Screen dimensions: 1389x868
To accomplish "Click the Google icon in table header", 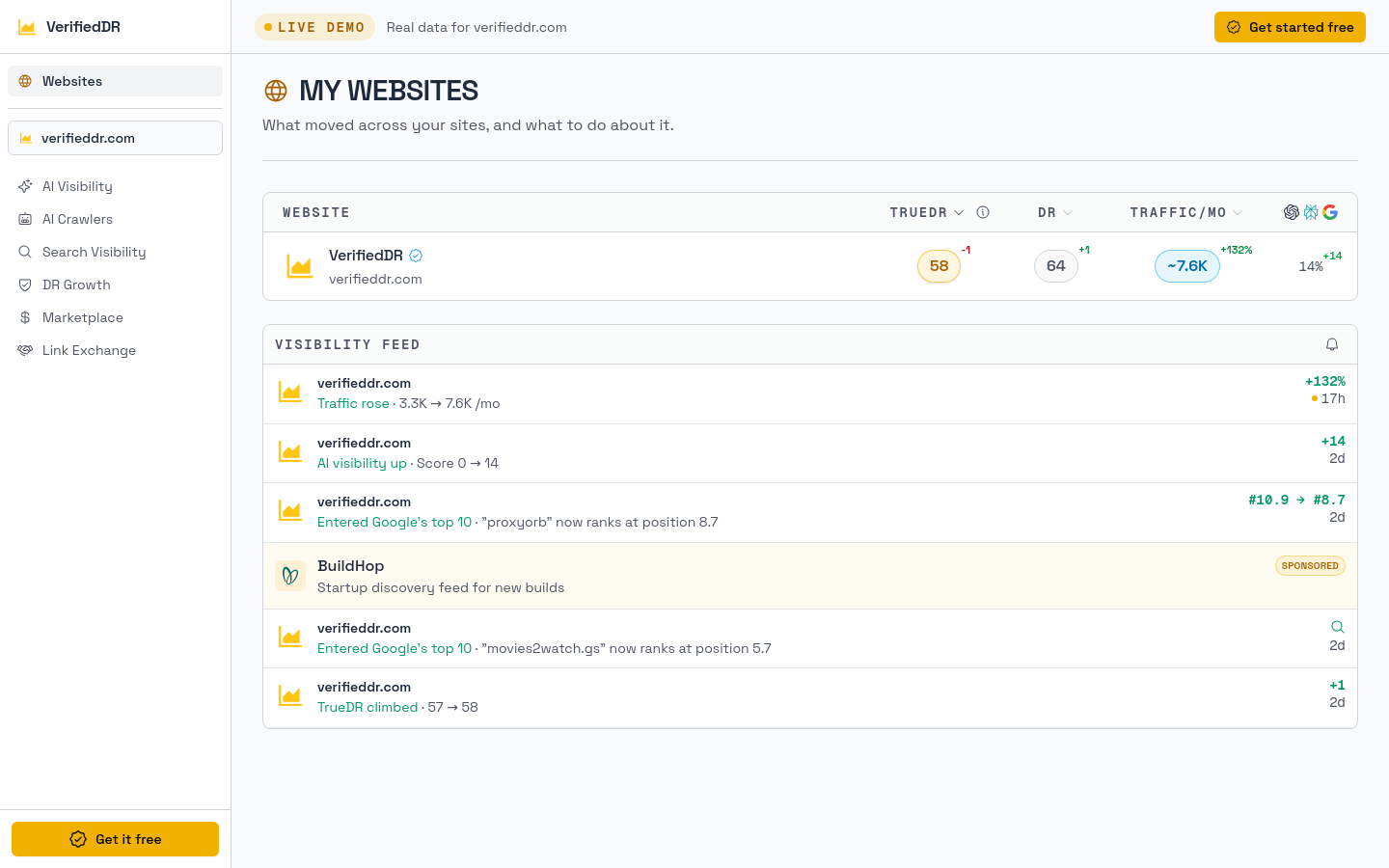I will pyautogui.click(x=1330, y=212).
